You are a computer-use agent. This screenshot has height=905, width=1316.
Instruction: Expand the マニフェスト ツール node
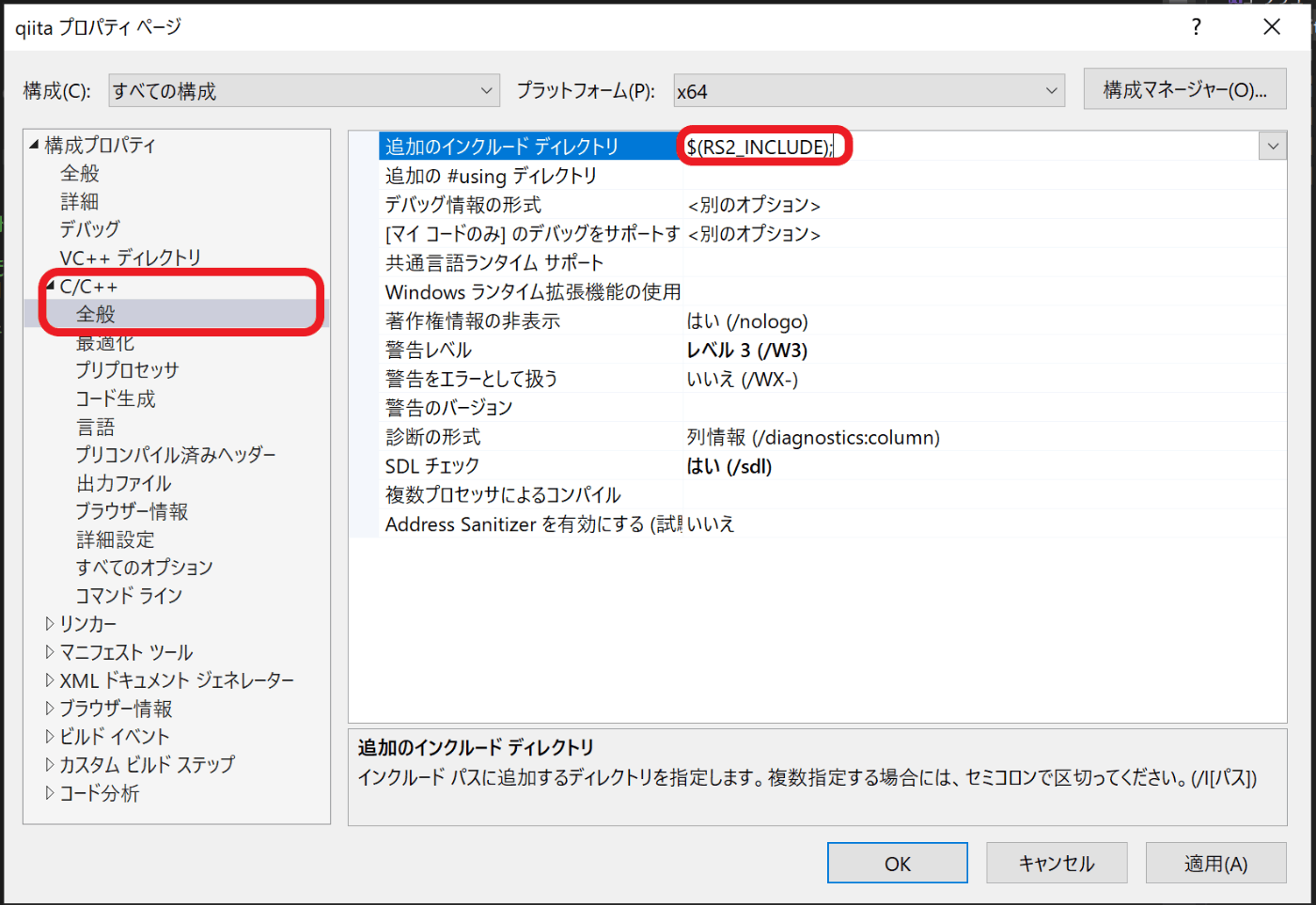pos(50,651)
